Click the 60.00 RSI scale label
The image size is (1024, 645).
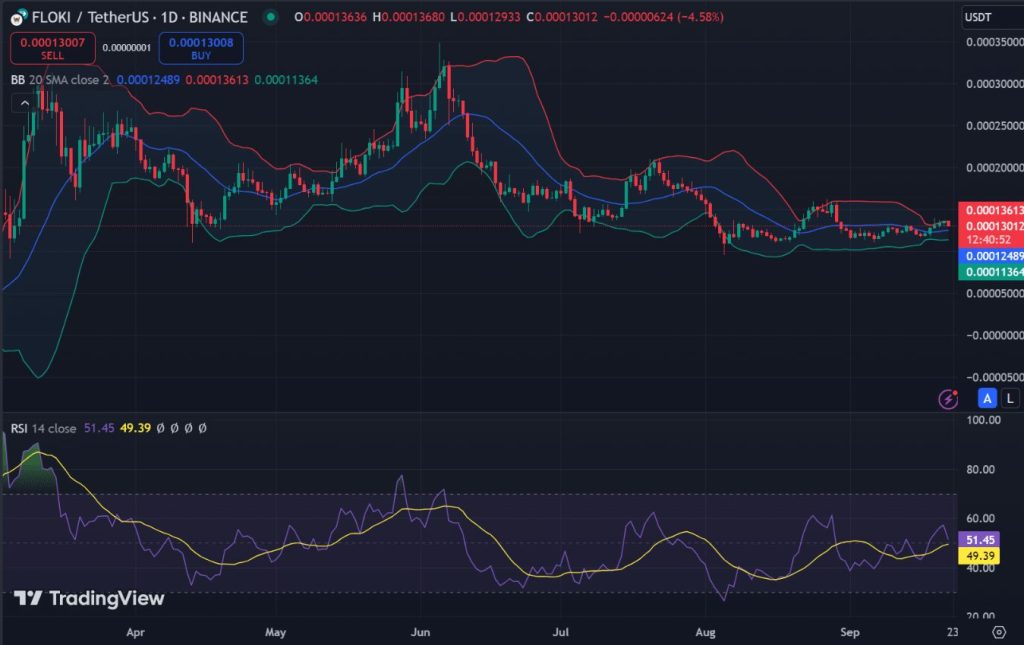click(x=981, y=518)
